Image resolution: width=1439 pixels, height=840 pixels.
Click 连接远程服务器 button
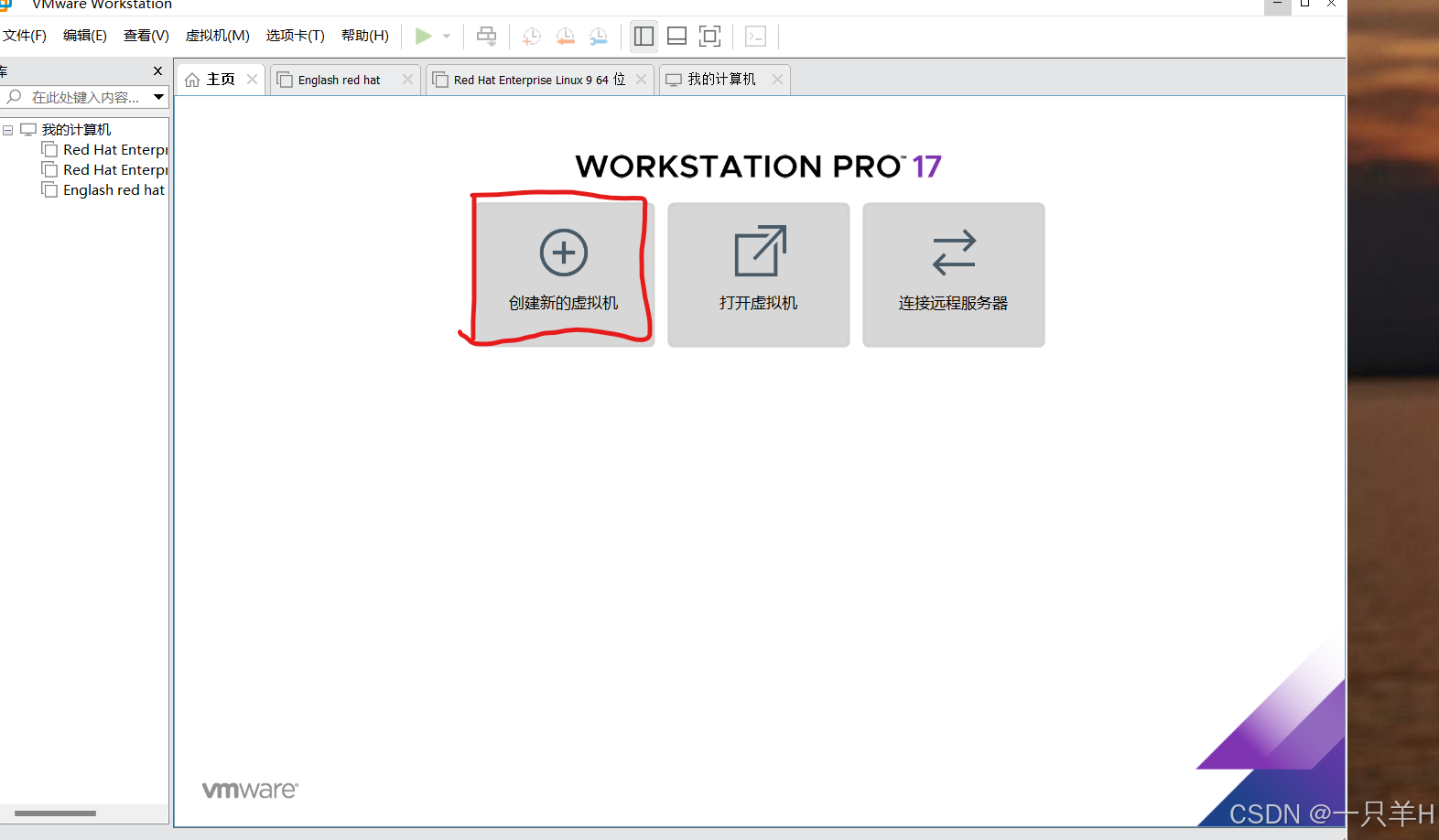(x=954, y=275)
